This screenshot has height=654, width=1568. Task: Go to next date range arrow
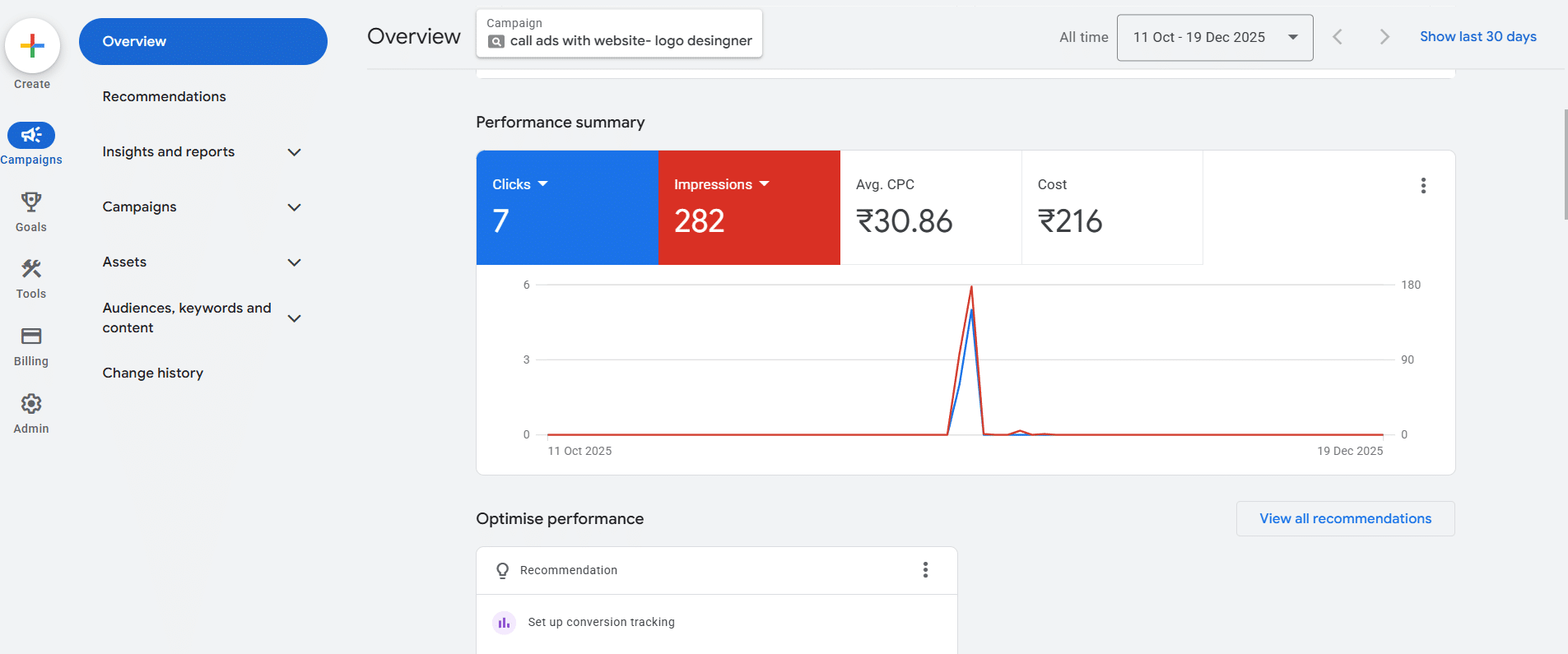pos(1384,37)
